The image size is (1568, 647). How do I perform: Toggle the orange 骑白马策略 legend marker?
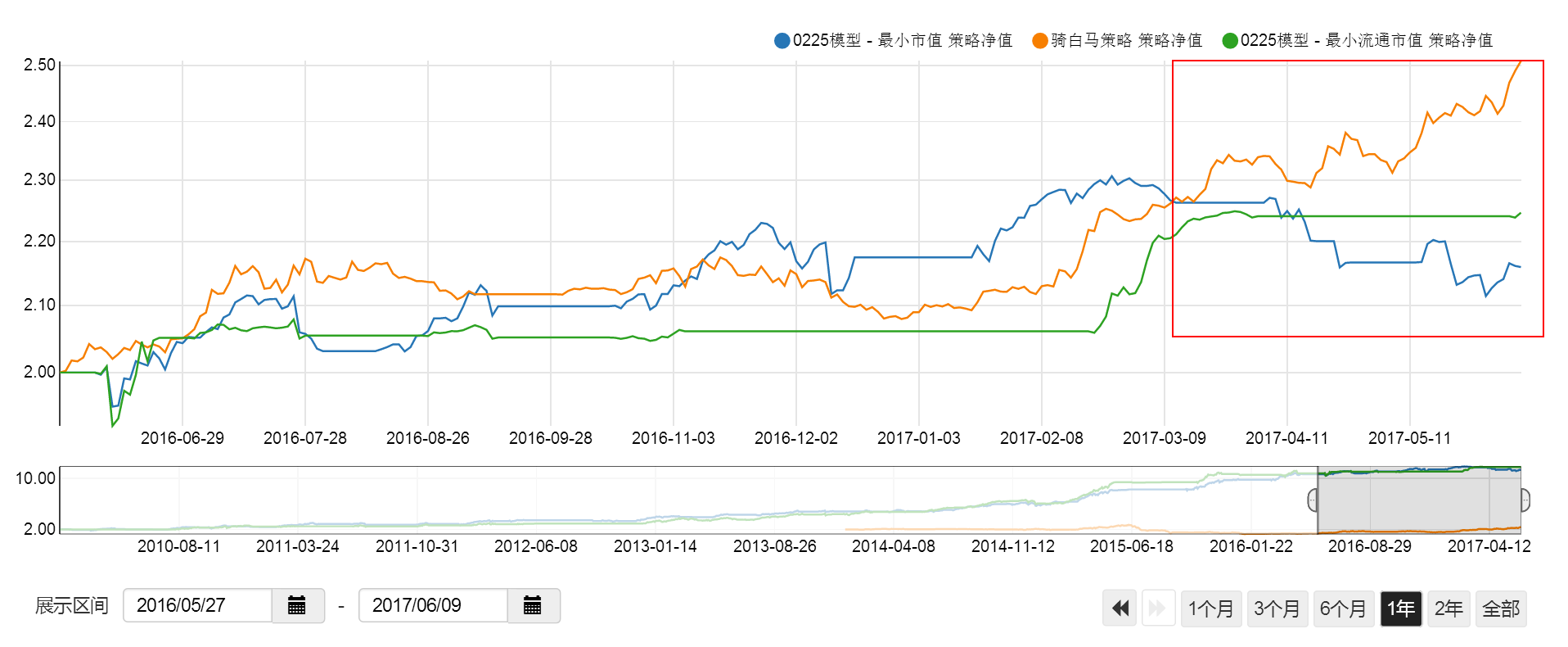1040,40
